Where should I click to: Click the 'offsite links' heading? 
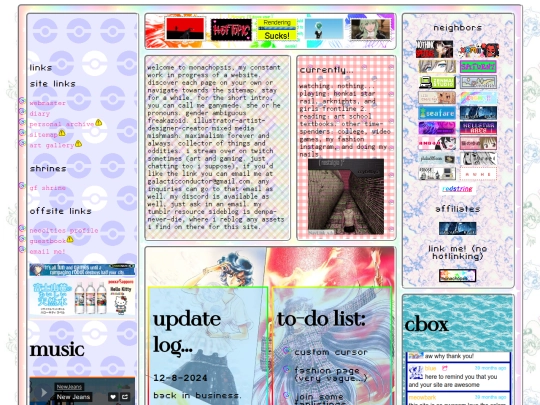pos(61,211)
